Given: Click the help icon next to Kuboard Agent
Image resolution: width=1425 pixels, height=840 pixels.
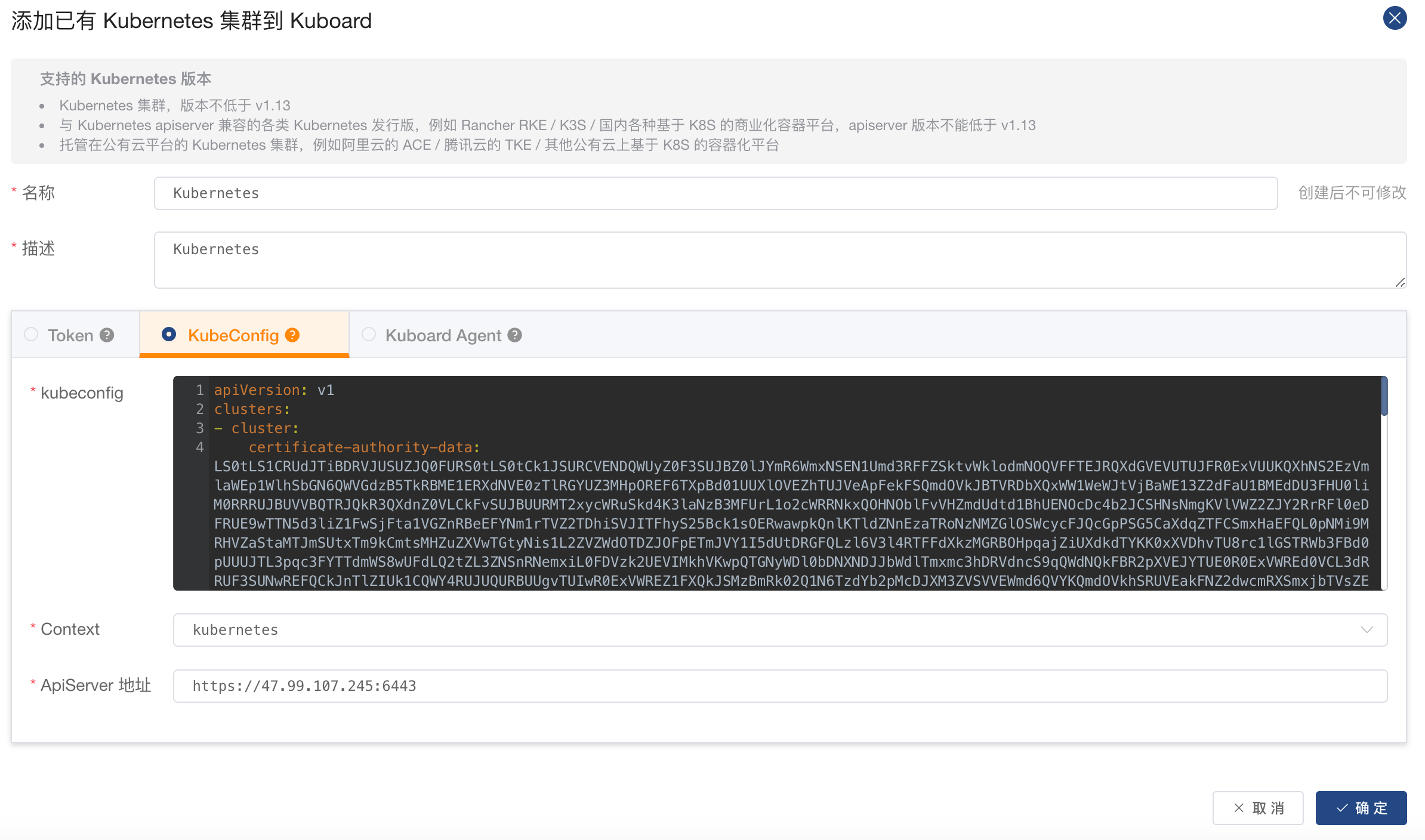Looking at the screenshot, I should [515, 335].
